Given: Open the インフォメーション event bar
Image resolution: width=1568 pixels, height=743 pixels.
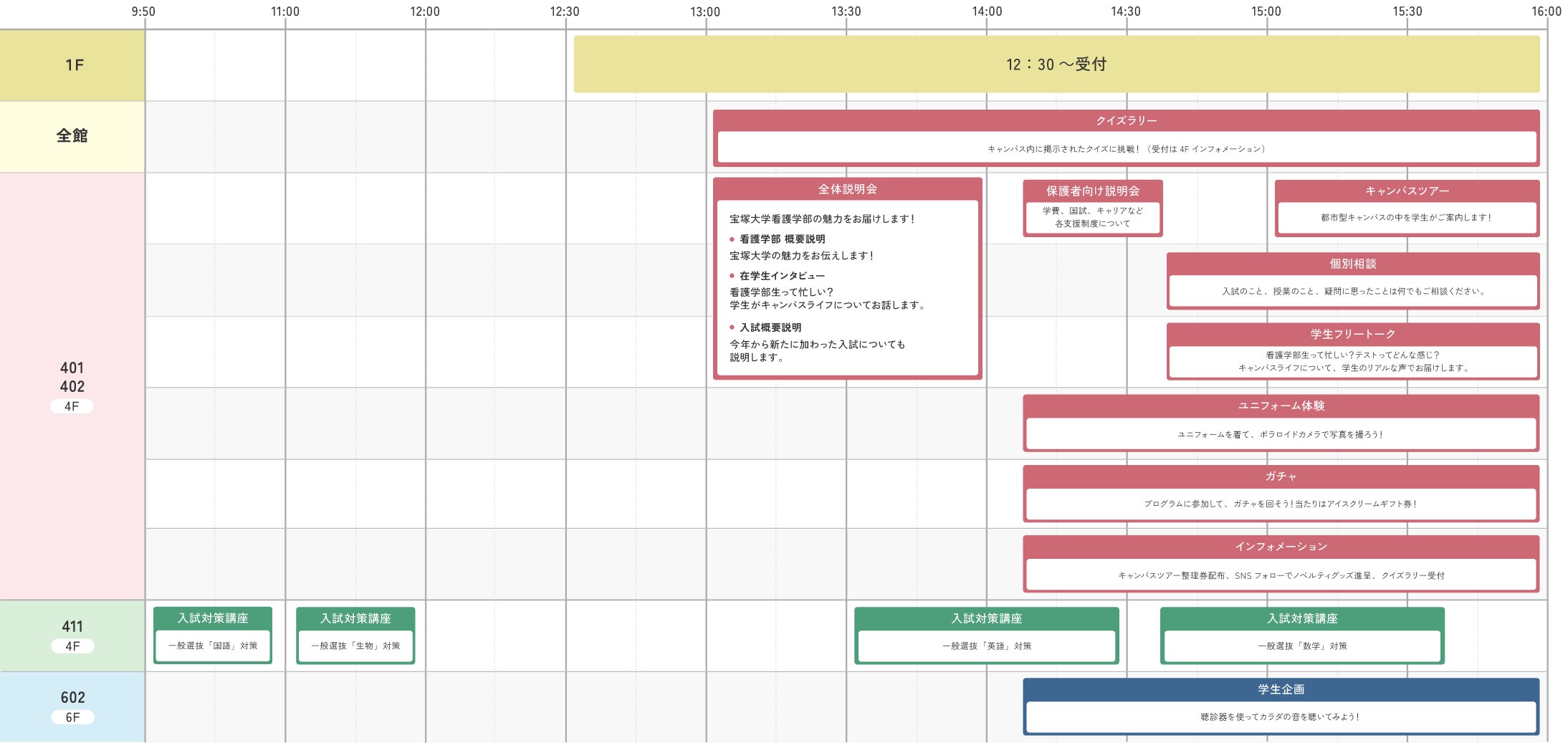Looking at the screenshot, I should tap(1281, 564).
